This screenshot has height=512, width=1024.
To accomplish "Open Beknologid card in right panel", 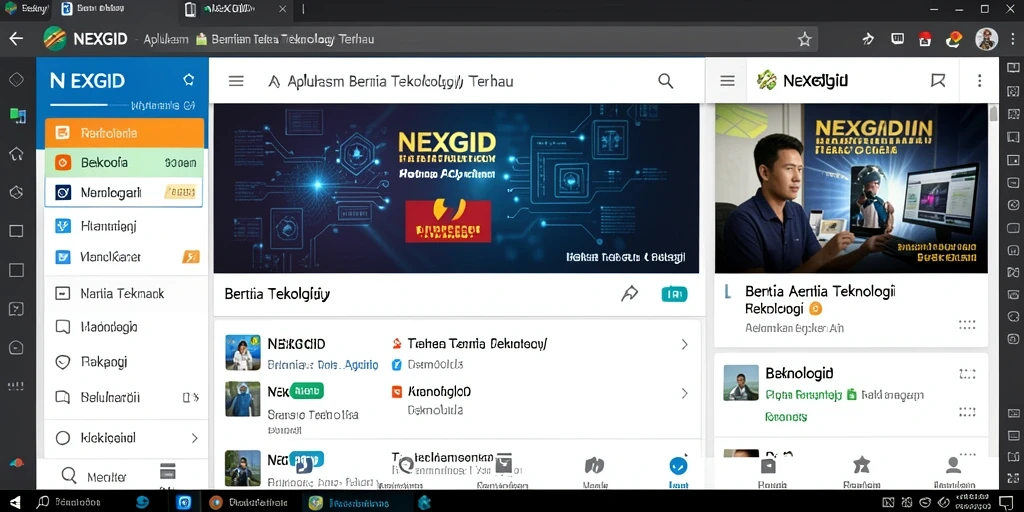I will 850,395.
